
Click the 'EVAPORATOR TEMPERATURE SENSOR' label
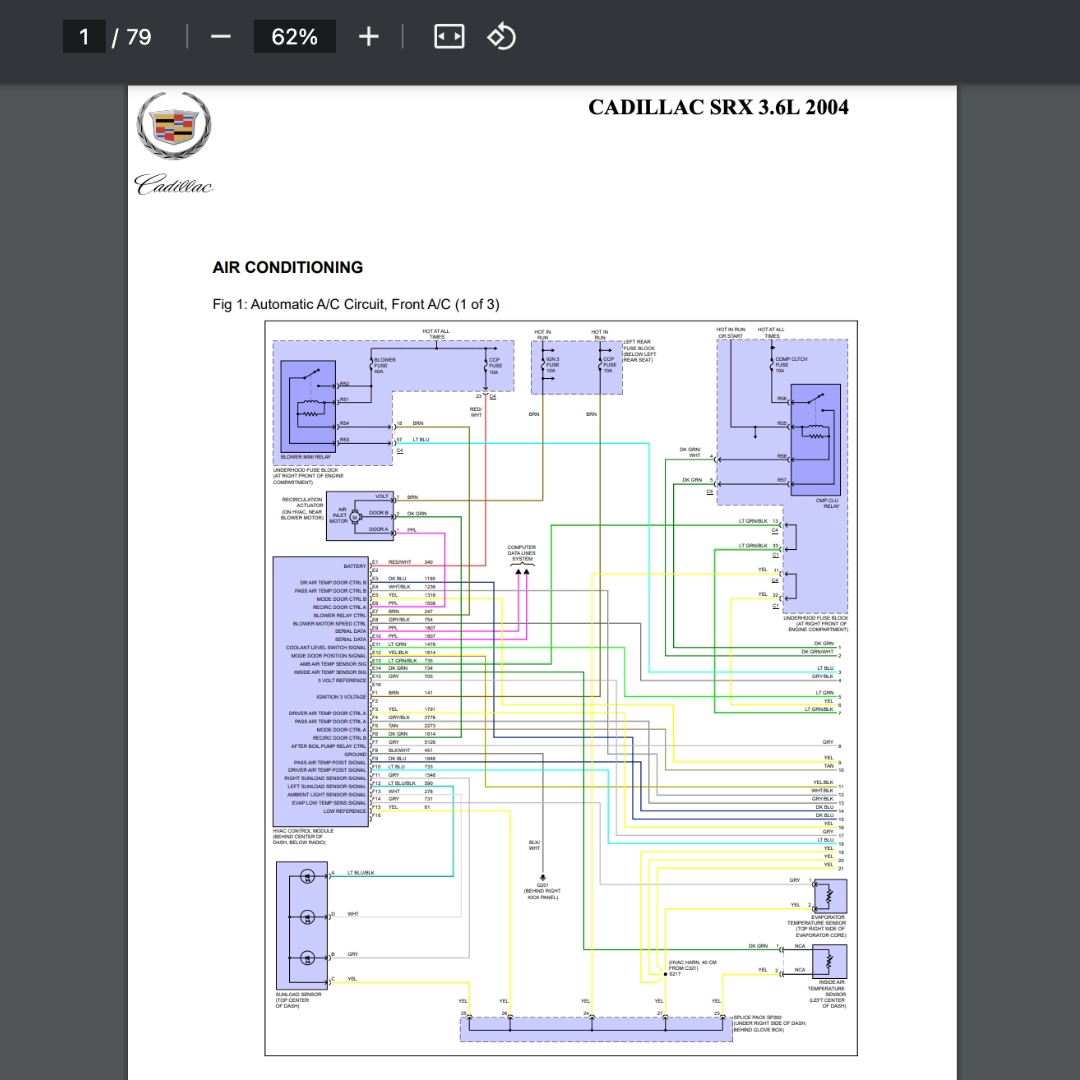pos(817,926)
